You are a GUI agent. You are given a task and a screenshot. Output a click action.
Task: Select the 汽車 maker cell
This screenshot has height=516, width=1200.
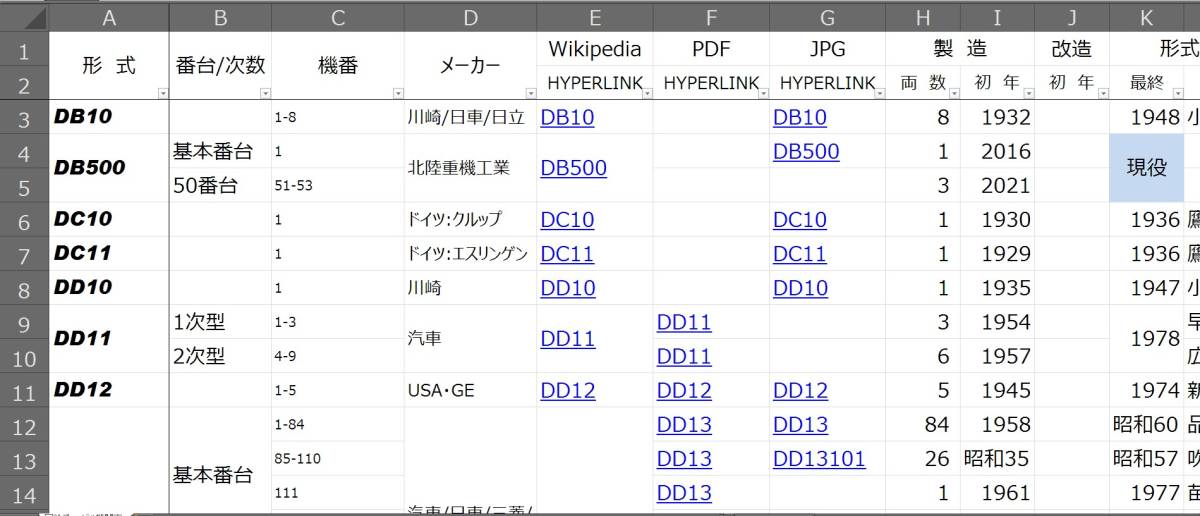tap(470, 339)
